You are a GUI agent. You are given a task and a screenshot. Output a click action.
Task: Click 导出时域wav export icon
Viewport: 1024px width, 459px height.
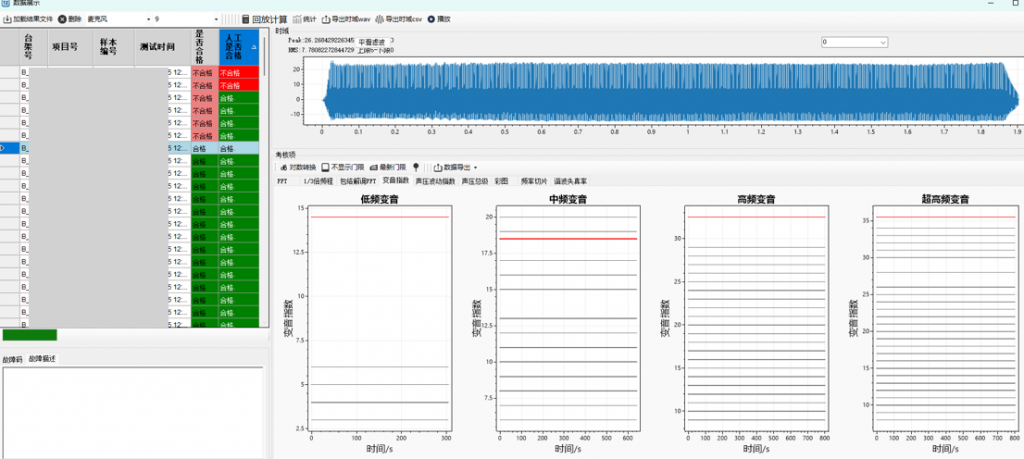[x=326, y=19]
